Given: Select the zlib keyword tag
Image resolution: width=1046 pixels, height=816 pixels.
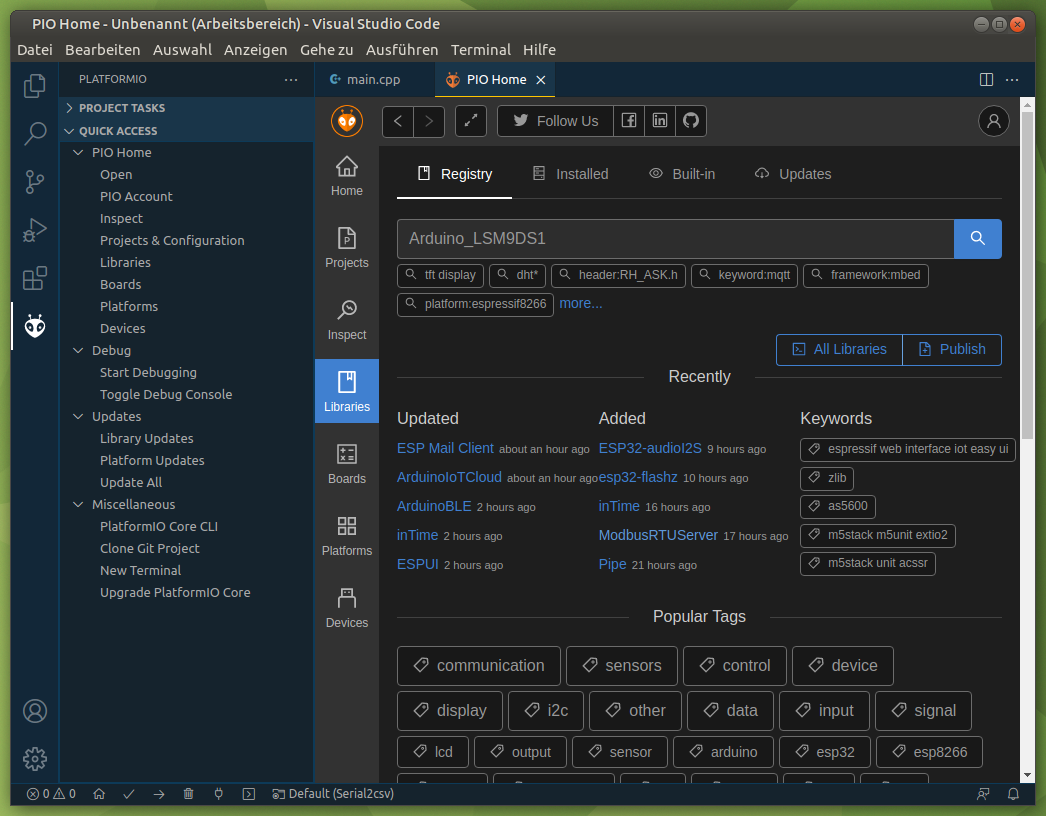Looking at the screenshot, I should [827, 478].
